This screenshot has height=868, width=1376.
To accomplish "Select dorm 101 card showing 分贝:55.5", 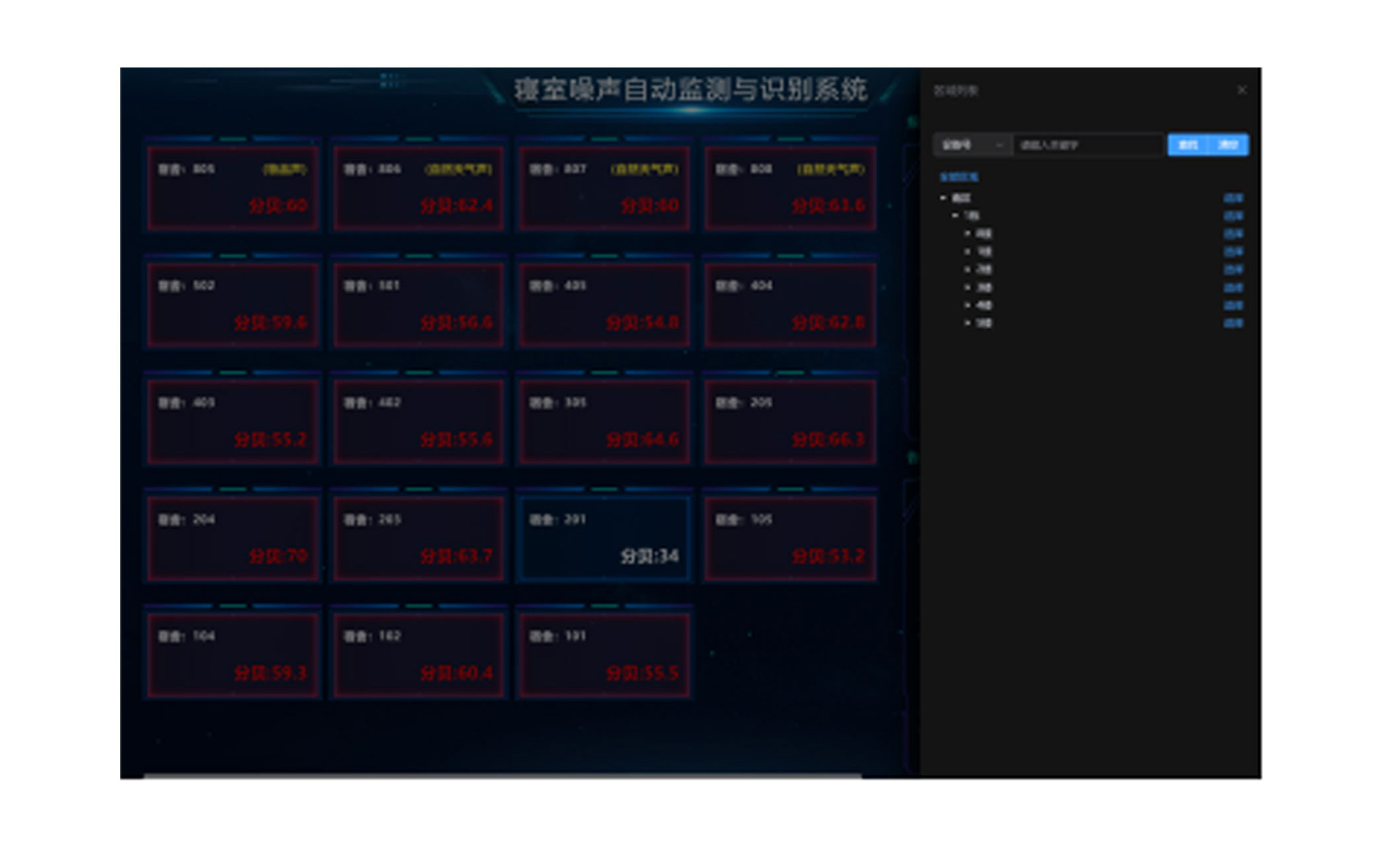I will click(x=604, y=655).
